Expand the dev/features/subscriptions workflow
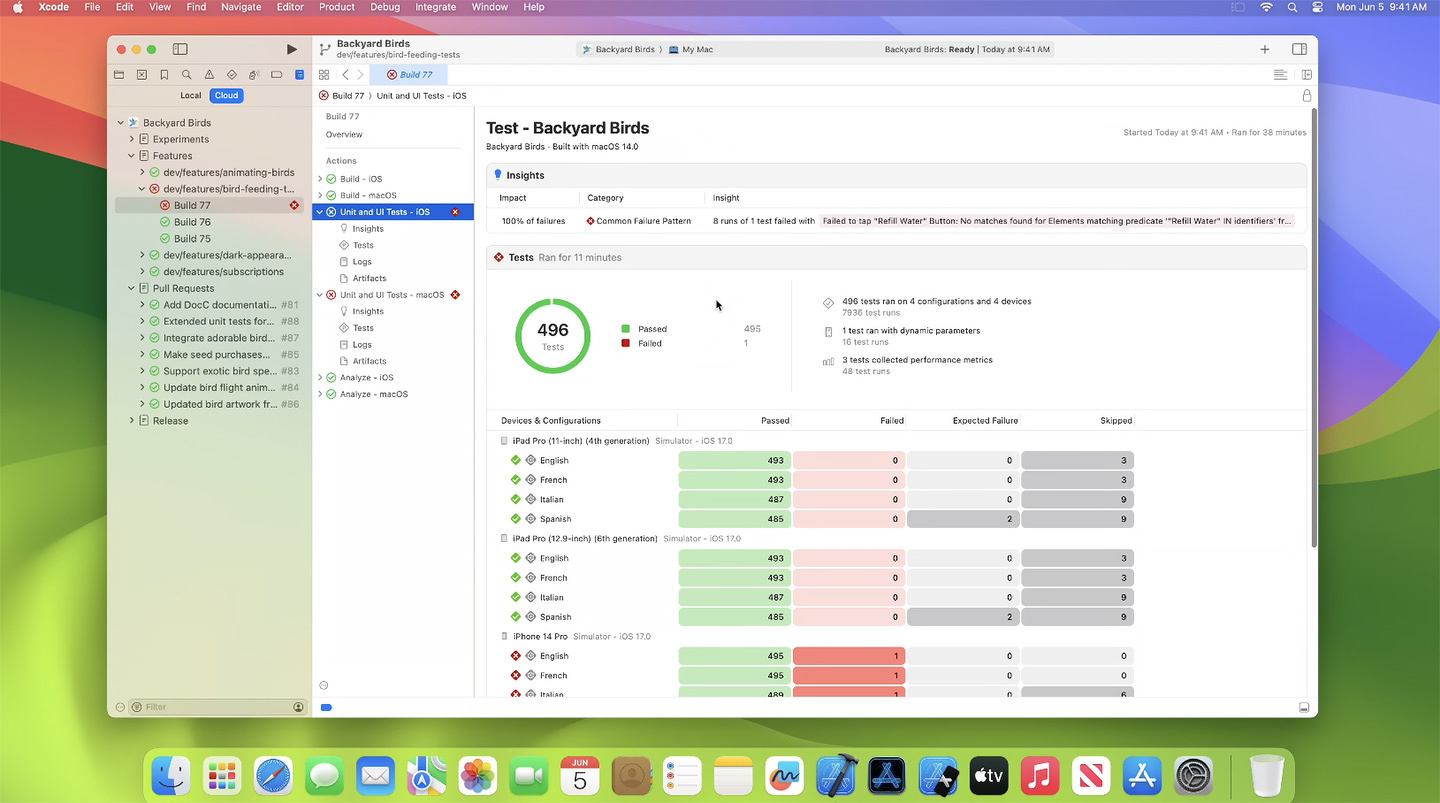Image resolution: width=1440 pixels, height=803 pixels. pos(142,271)
